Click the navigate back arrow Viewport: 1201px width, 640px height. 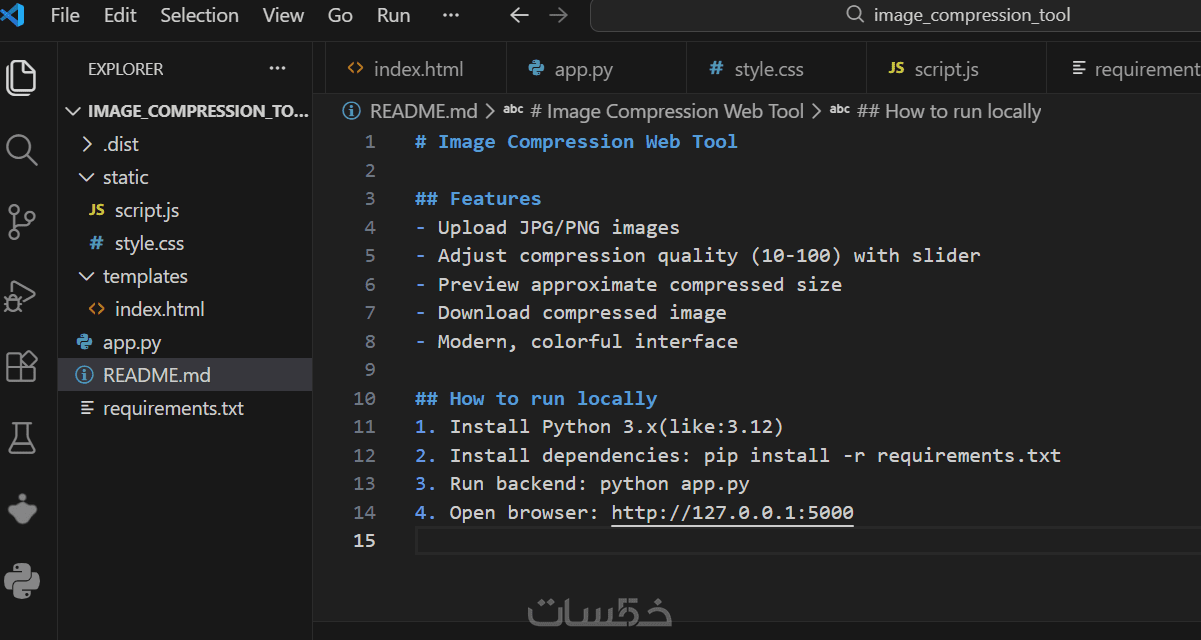coord(518,15)
